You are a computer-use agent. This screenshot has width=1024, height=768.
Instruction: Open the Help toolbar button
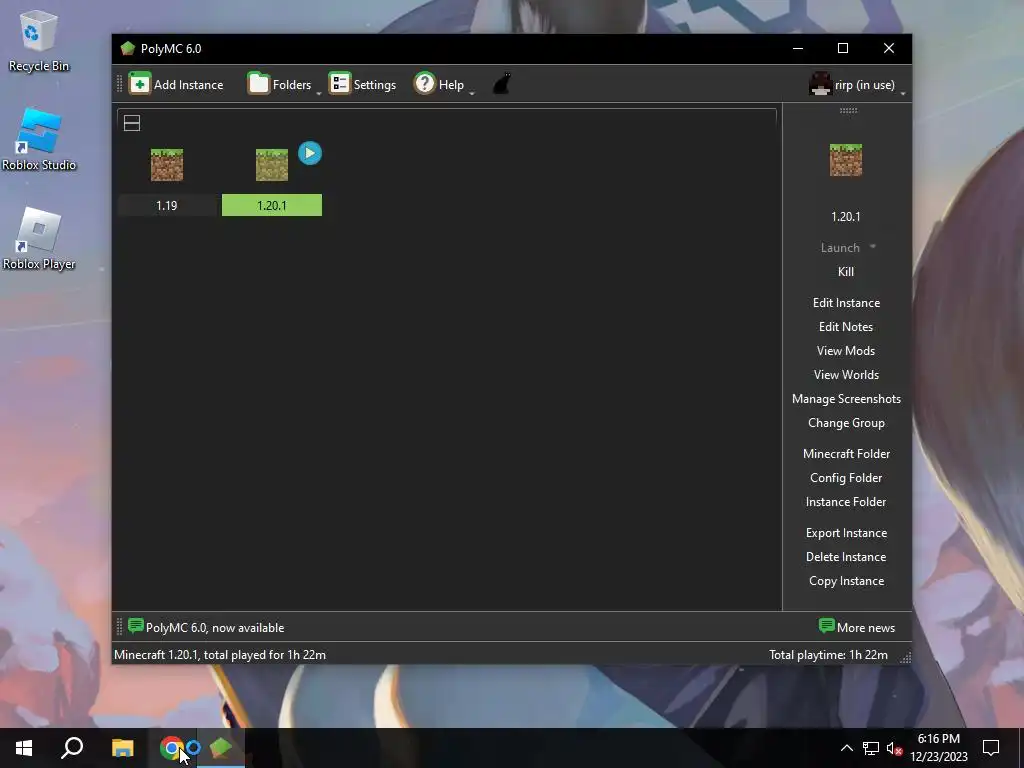[439, 84]
